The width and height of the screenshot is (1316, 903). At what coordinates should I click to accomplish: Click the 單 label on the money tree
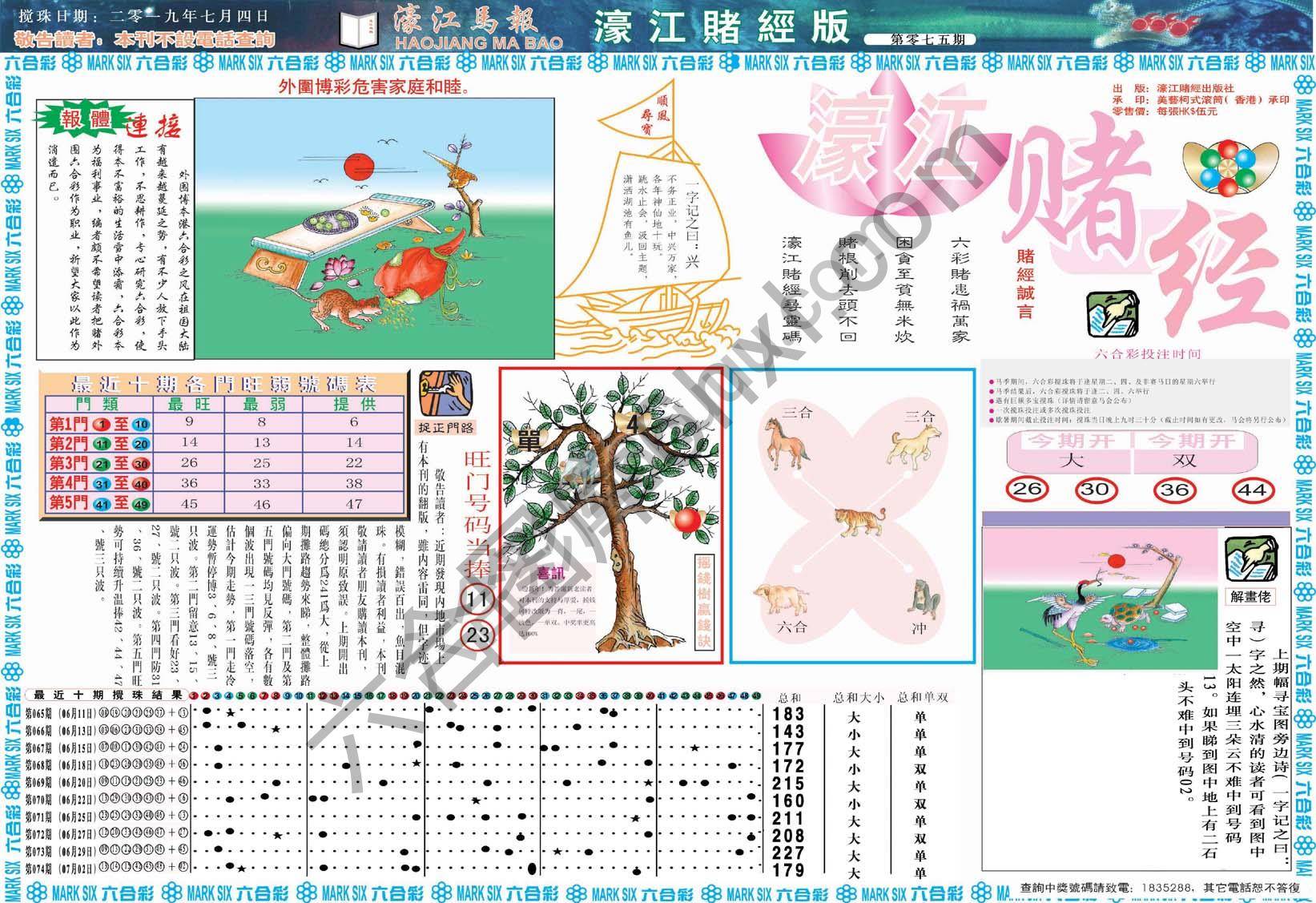(529, 440)
